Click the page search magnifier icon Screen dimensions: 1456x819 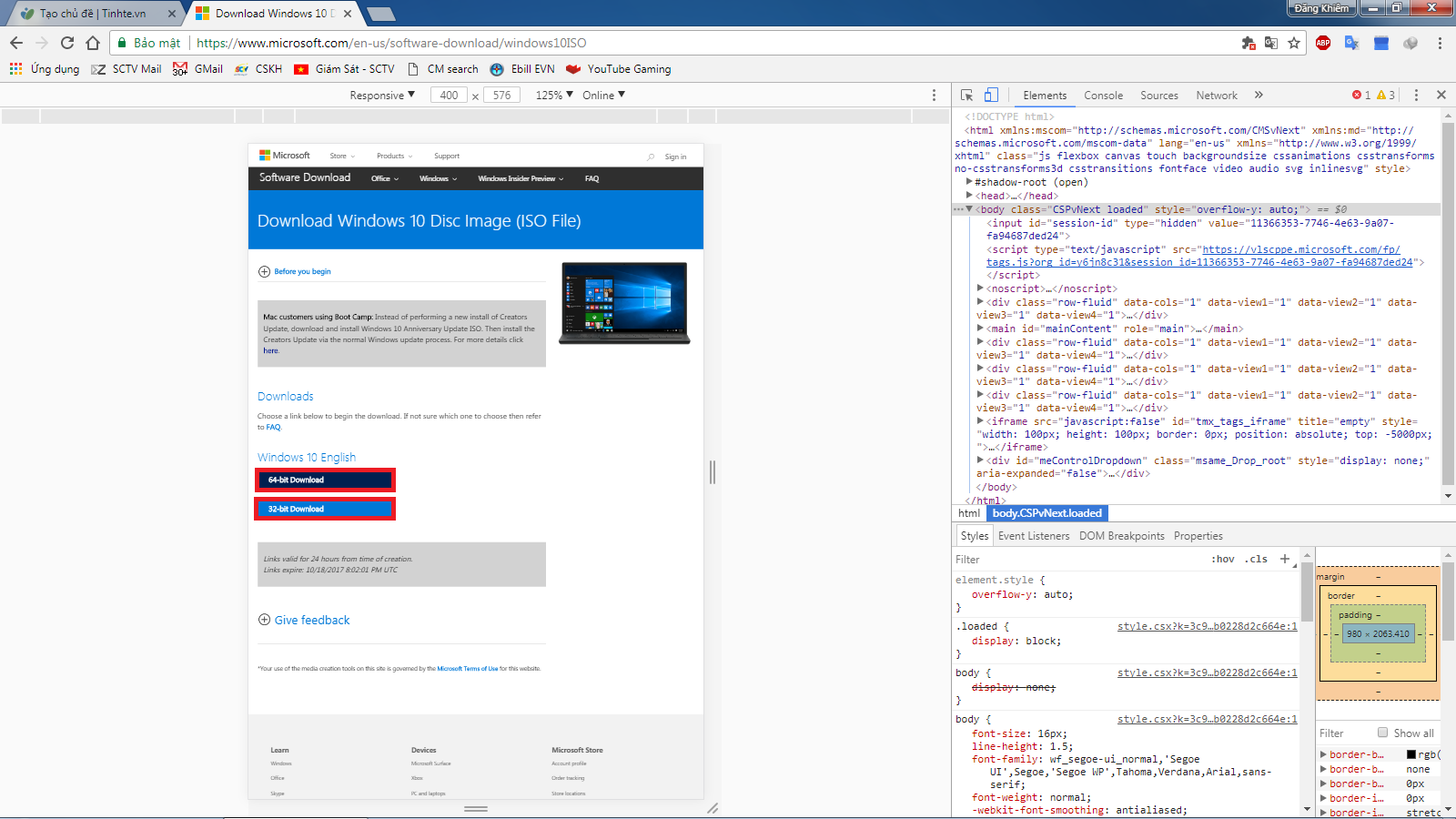click(651, 157)
